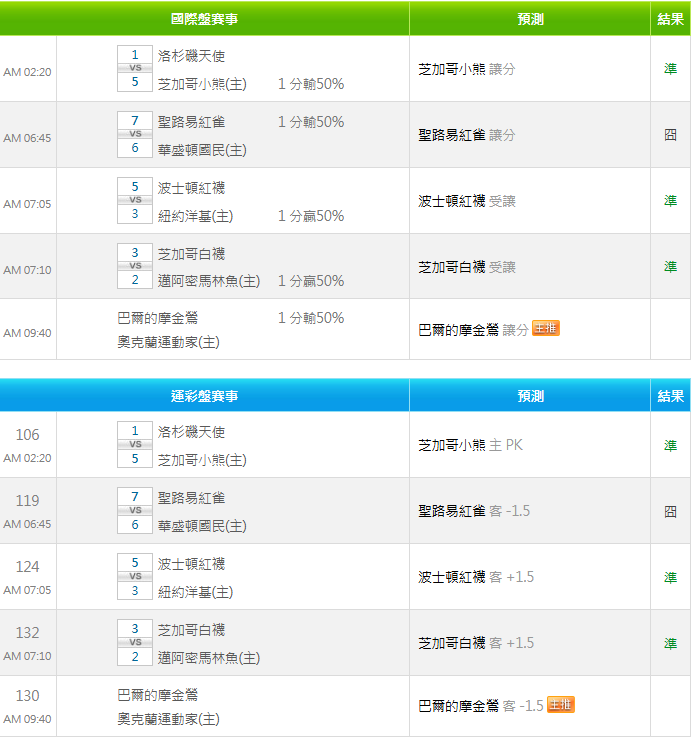Click the 結果 header in the blue table
This screenshot has width=692, height=743.
coord(670,396)
